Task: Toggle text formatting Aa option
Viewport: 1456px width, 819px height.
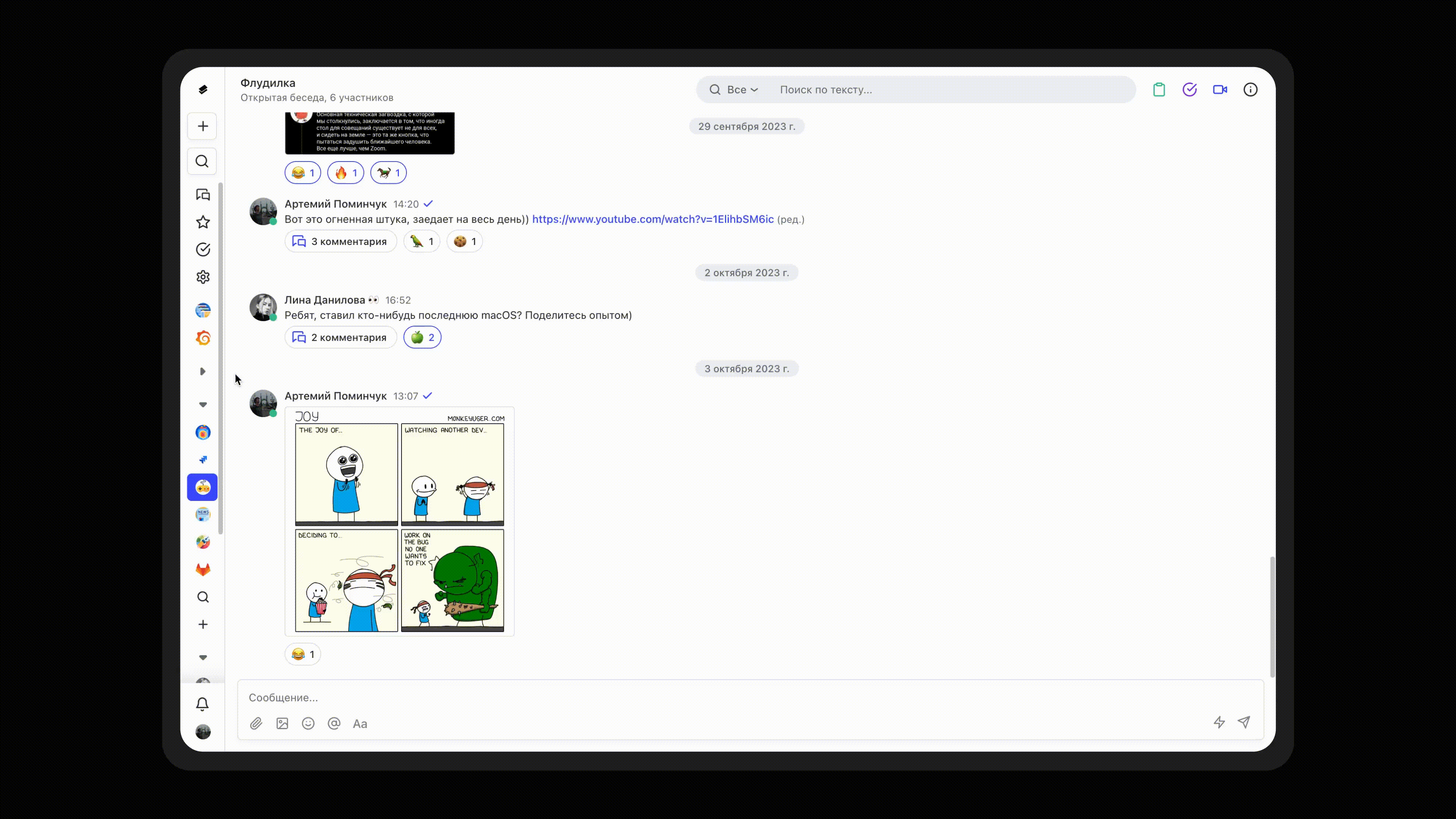Action: pyautogui.click(x=360, y=723)
